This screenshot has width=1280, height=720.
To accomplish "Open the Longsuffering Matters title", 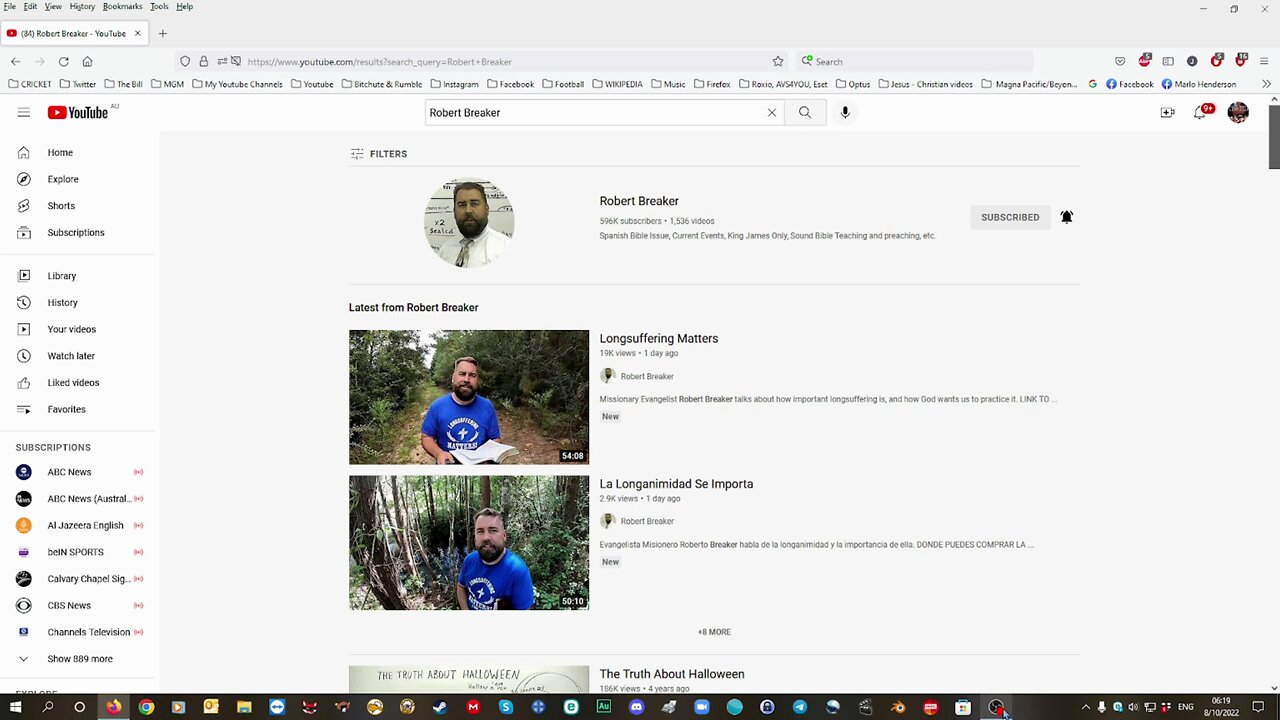I will [x=659, y=339].
